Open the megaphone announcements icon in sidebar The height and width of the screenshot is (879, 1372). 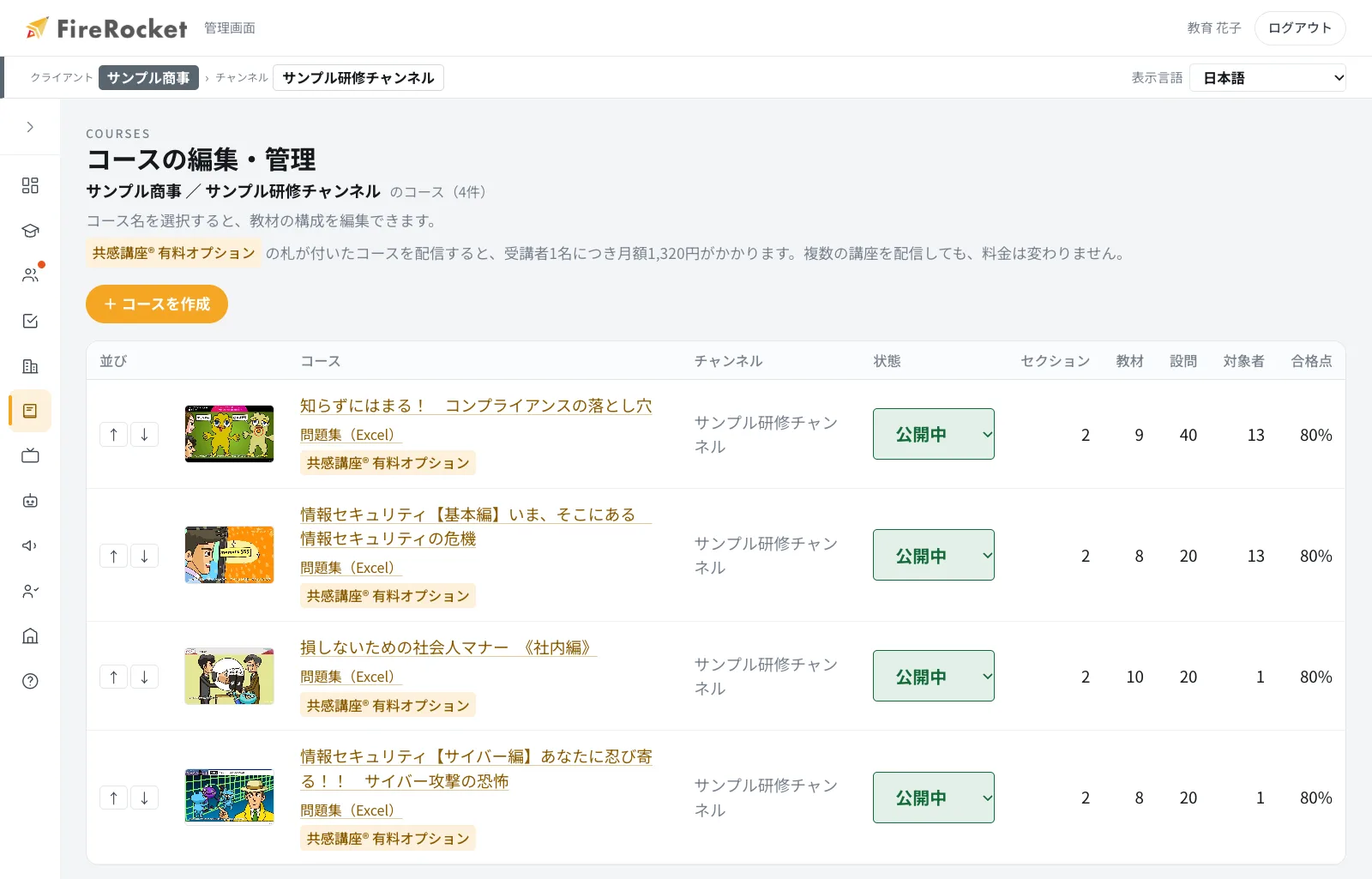click(x=30, y=545)
